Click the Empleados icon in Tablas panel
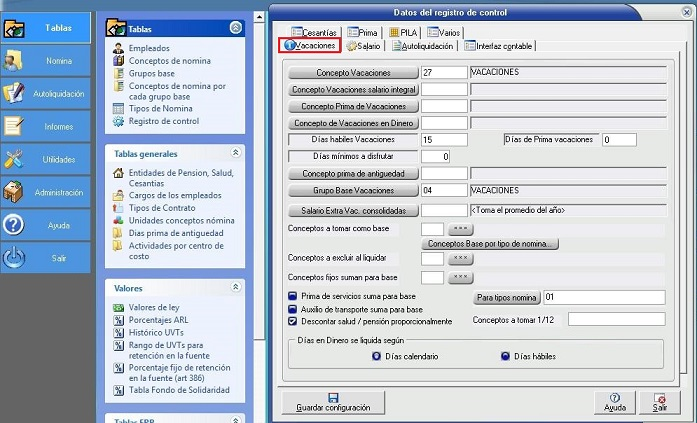 pyautogui.click(x=119, y=48)
